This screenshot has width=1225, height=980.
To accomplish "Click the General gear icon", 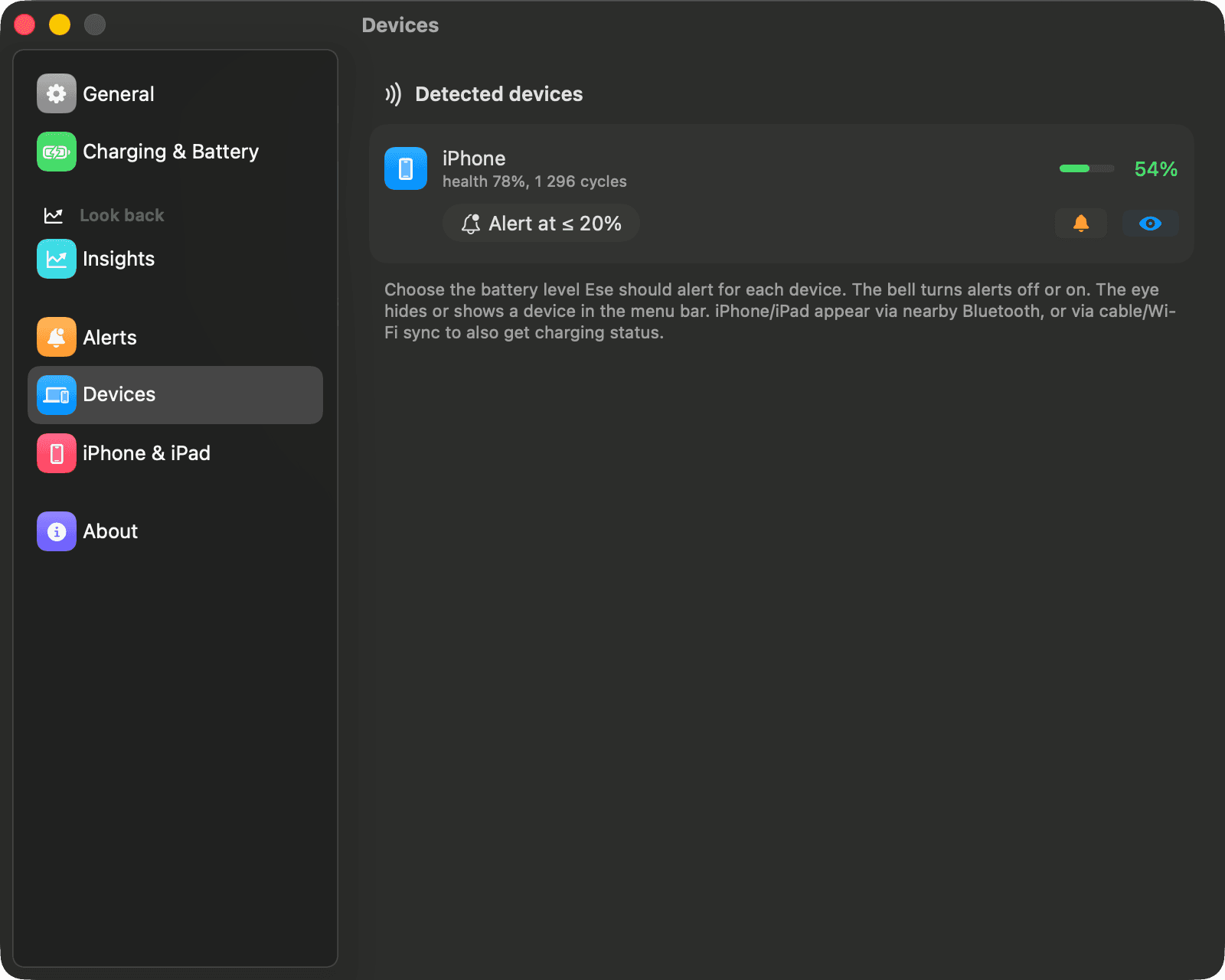I will click(57, 93).
